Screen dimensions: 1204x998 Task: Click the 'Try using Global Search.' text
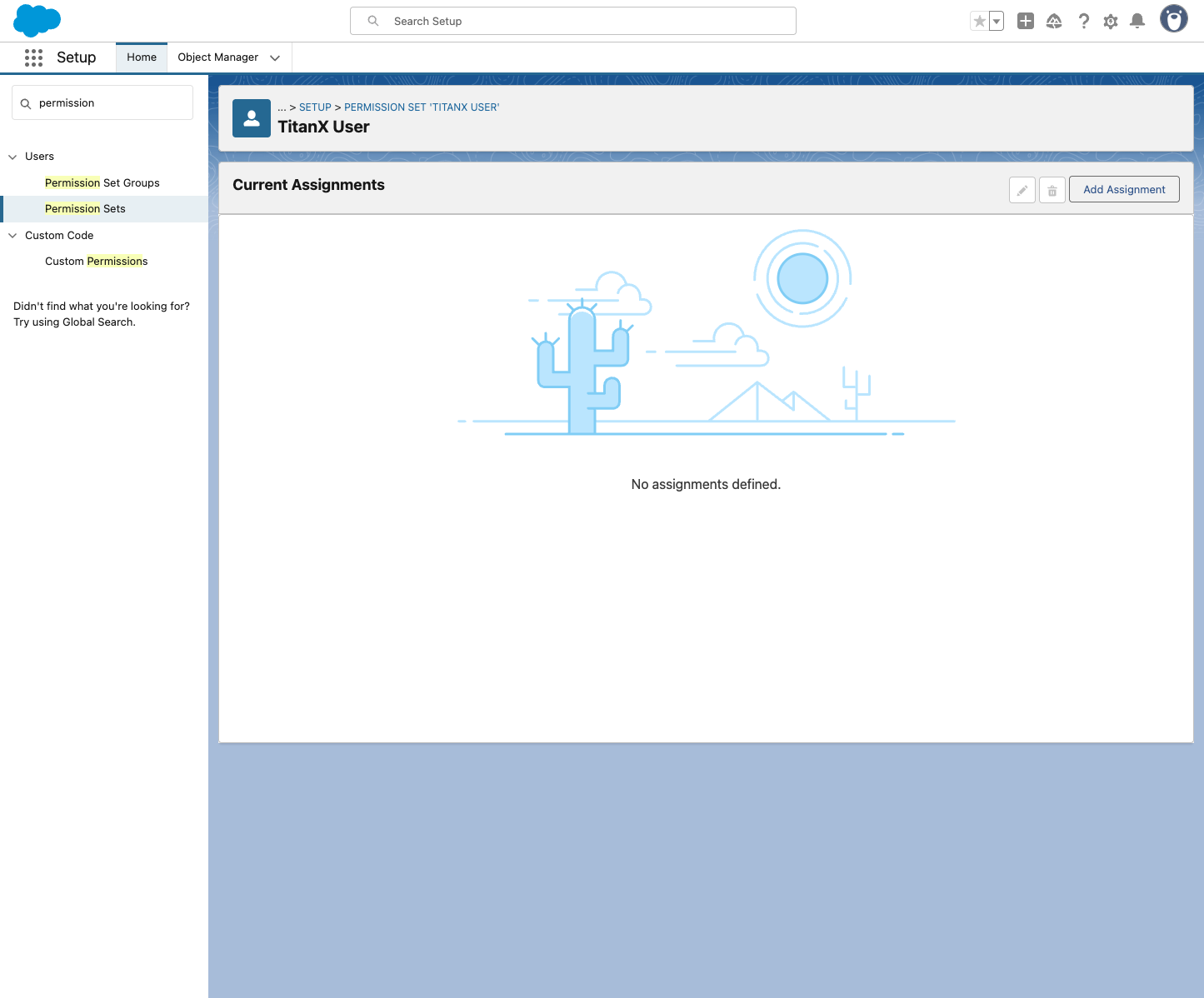click(x=74, y=322)
